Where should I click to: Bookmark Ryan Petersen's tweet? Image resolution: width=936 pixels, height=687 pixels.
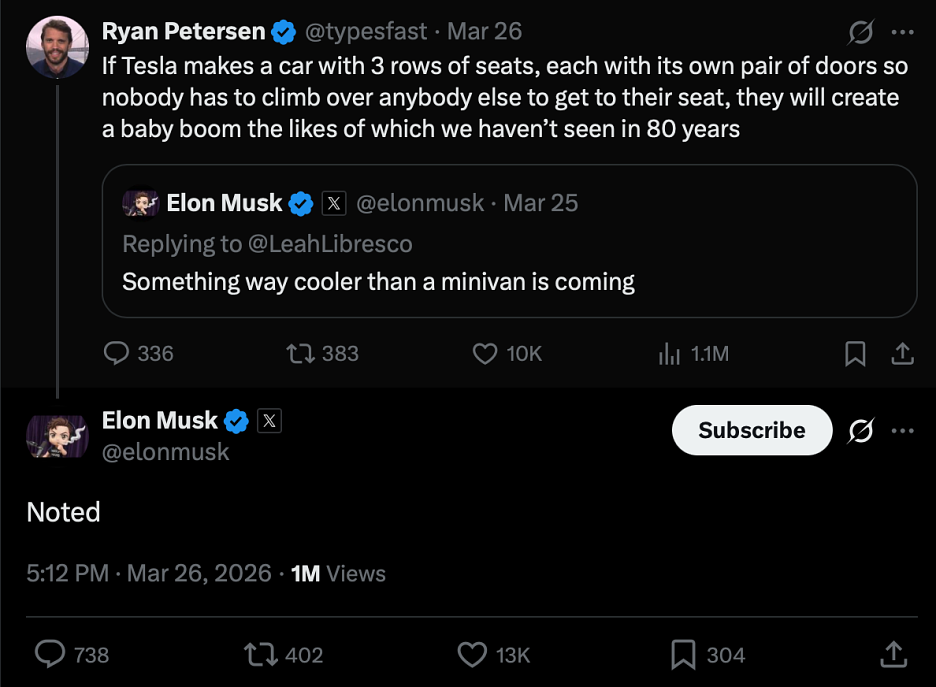click(855, 353)
